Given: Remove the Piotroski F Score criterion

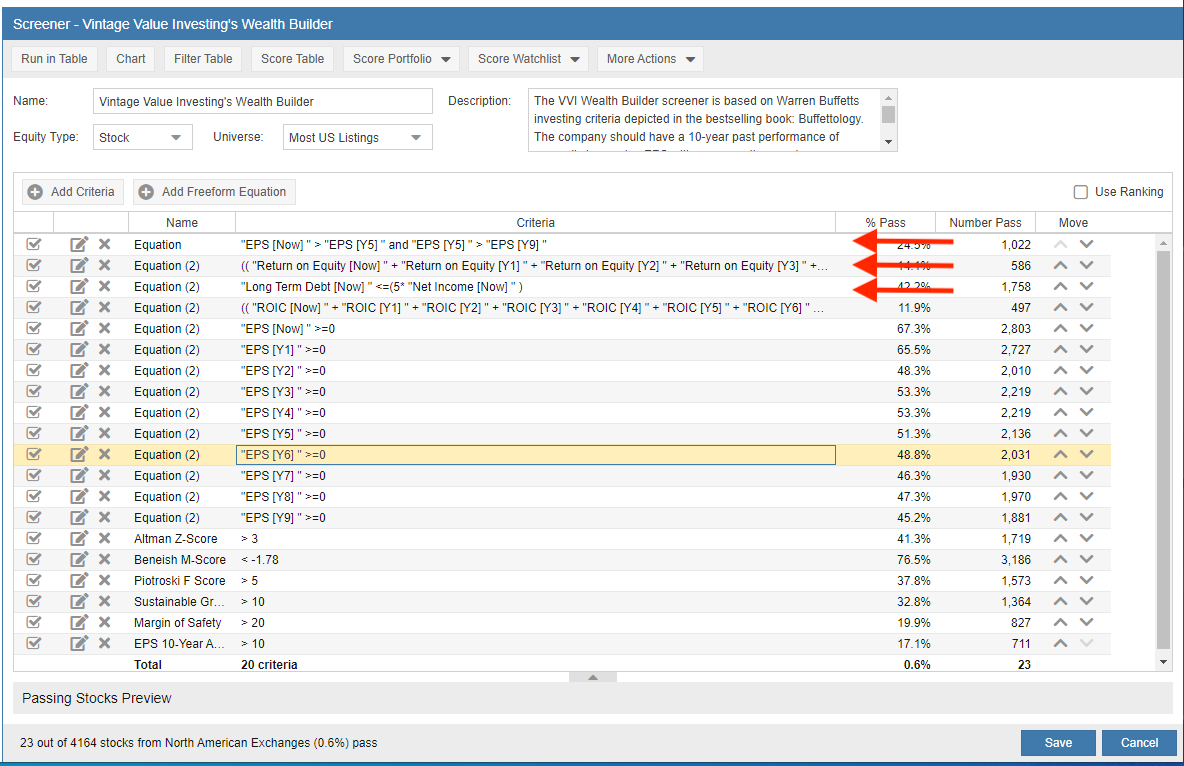Looking at the screenshot, I should click(x=104, y=581).
